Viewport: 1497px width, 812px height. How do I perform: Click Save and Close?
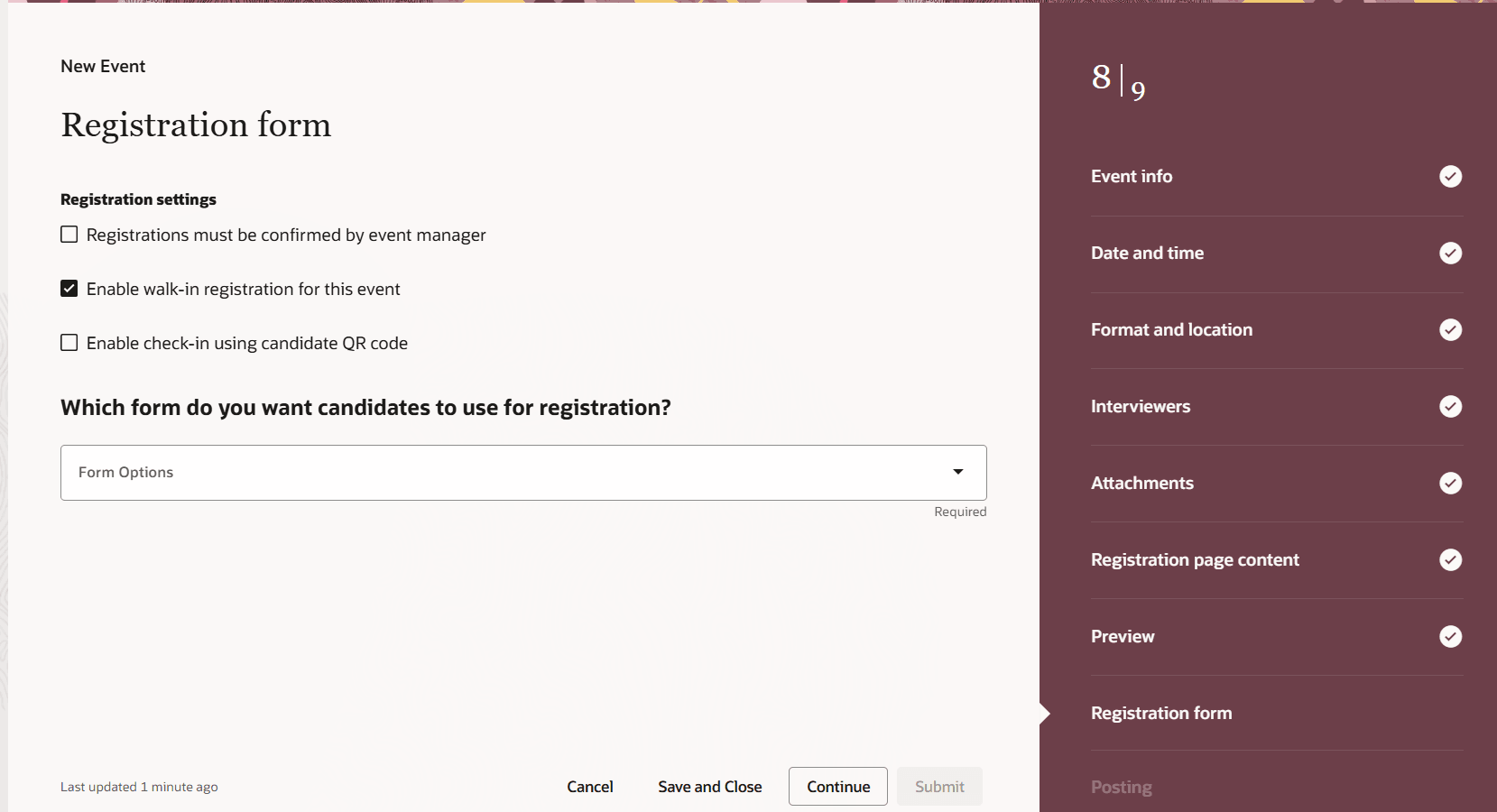709,786
